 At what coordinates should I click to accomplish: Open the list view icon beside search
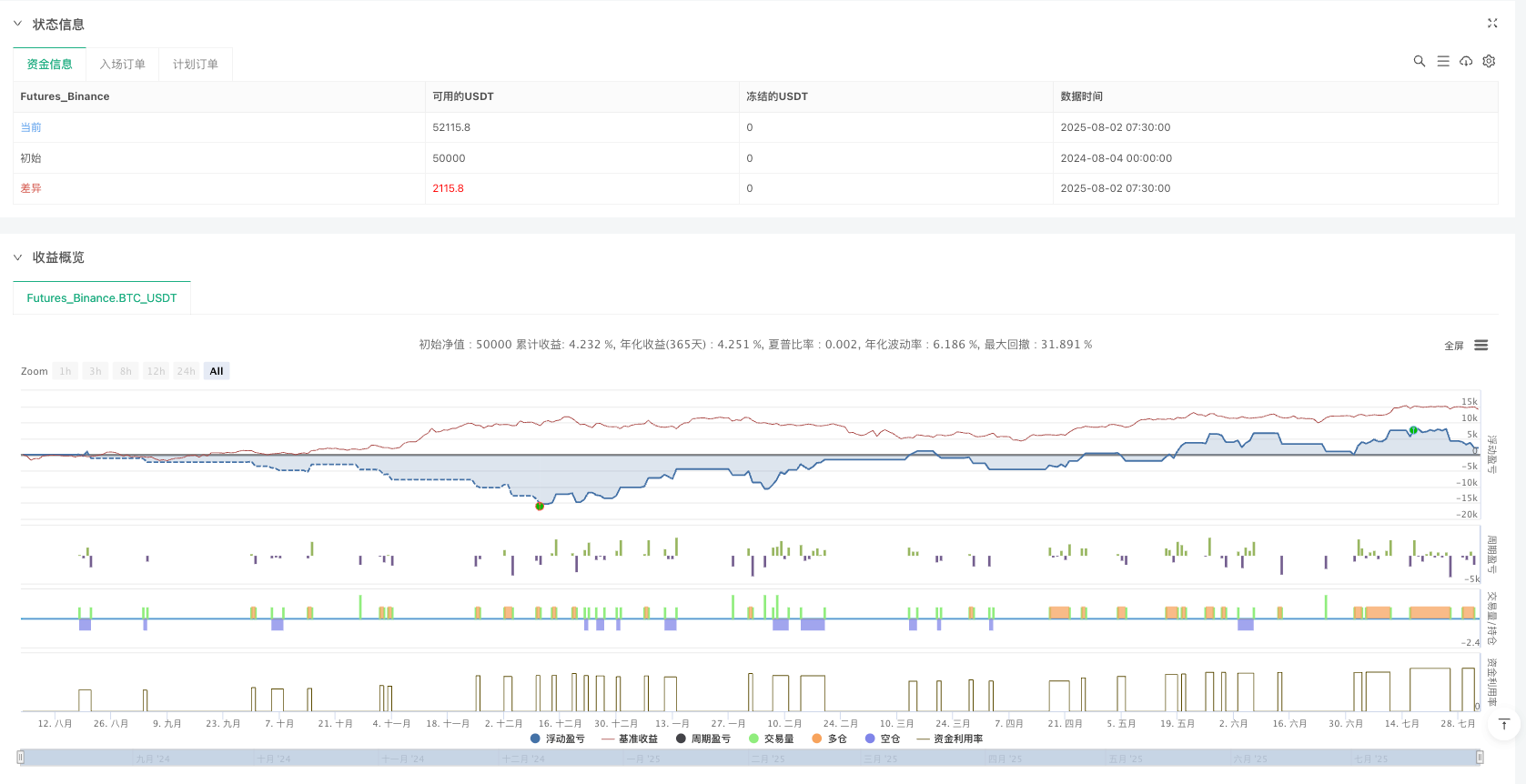click(1443, 61)
